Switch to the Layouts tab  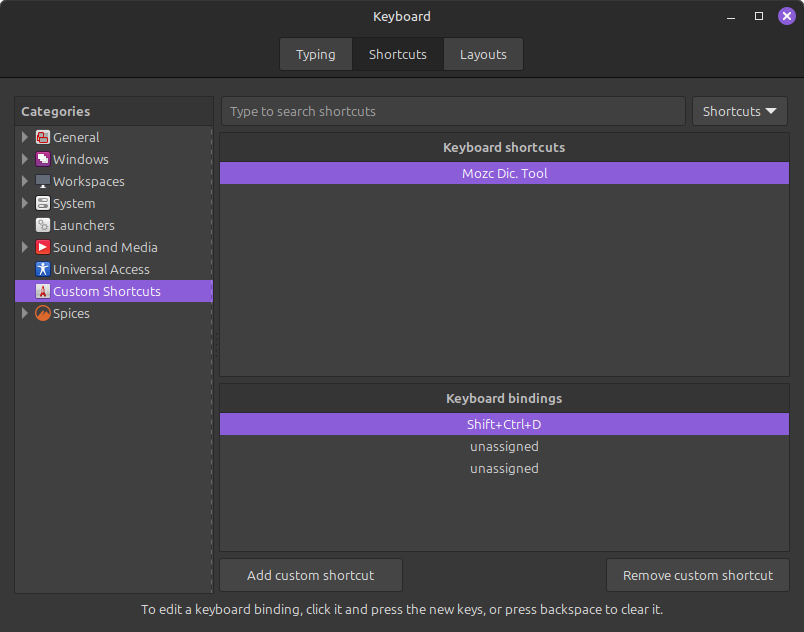(483, 54)
